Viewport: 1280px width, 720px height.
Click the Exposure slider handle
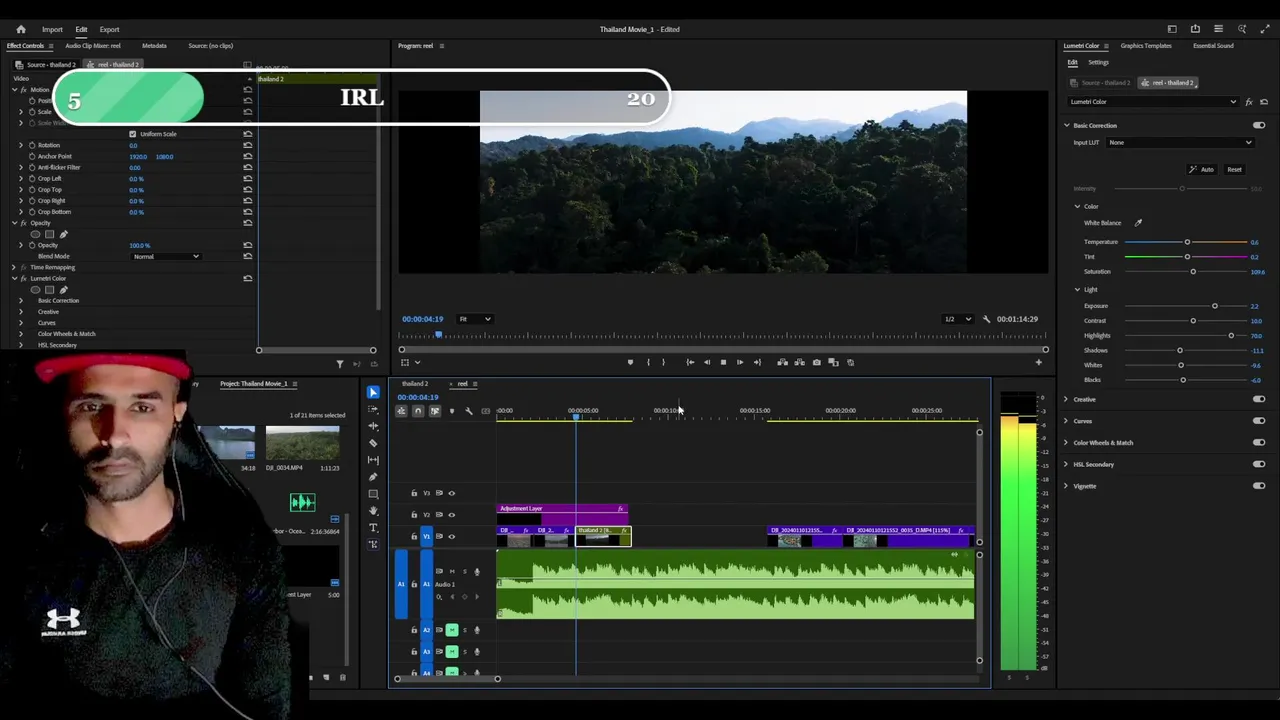click(1215, 306)
